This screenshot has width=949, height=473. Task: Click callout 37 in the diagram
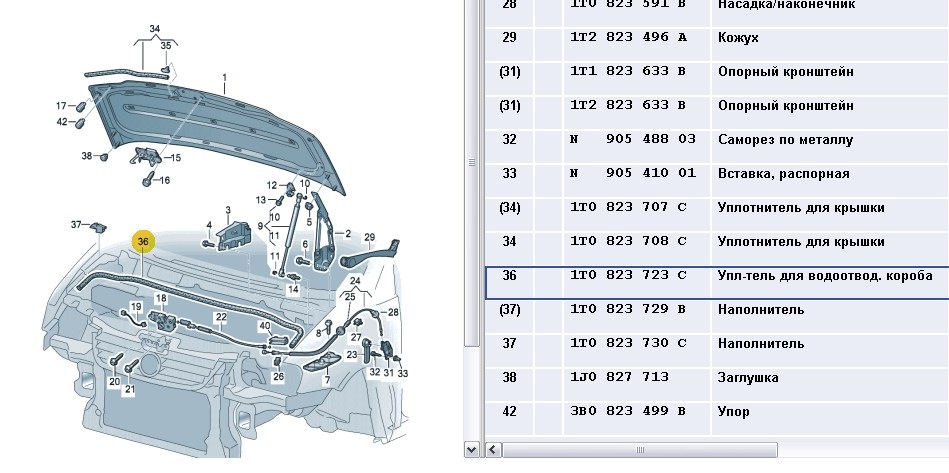(76, 224)
